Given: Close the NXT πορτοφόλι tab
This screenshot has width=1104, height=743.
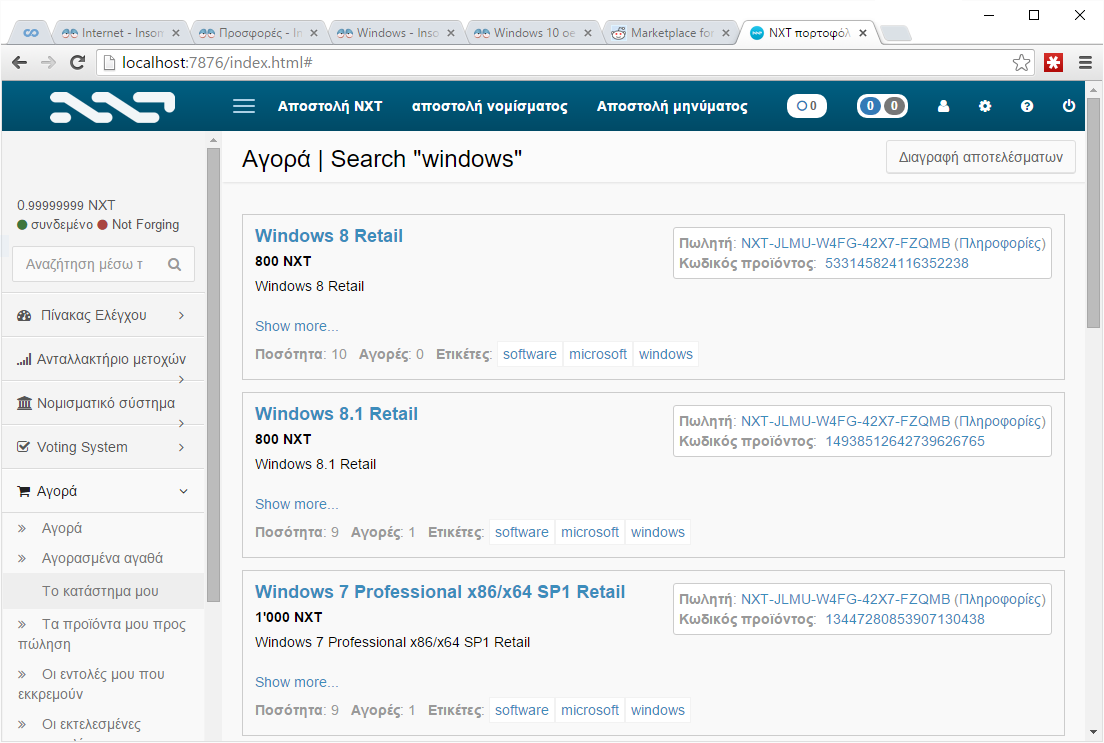Looking at the screenshot, I should [863, 33].
